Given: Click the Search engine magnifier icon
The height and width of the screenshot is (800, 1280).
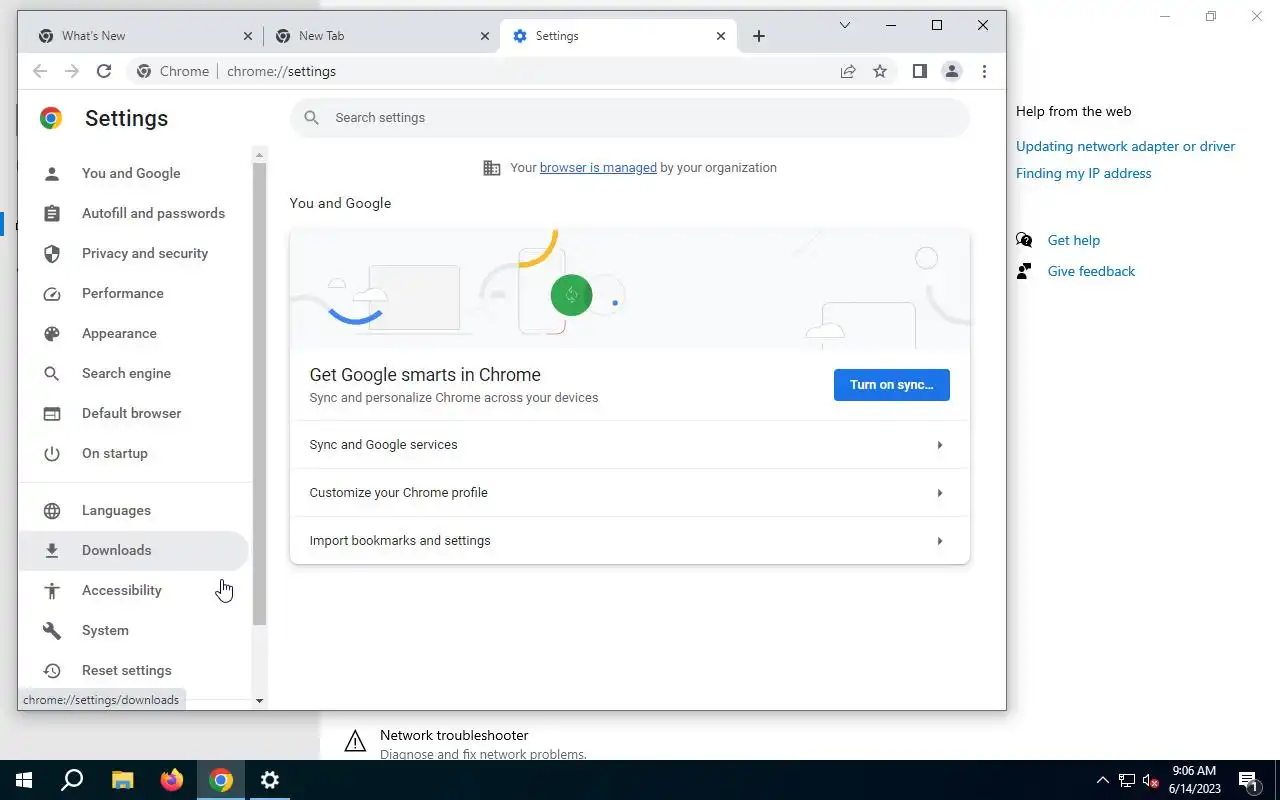Looking at the screenshot, I should tap(52, 373).
